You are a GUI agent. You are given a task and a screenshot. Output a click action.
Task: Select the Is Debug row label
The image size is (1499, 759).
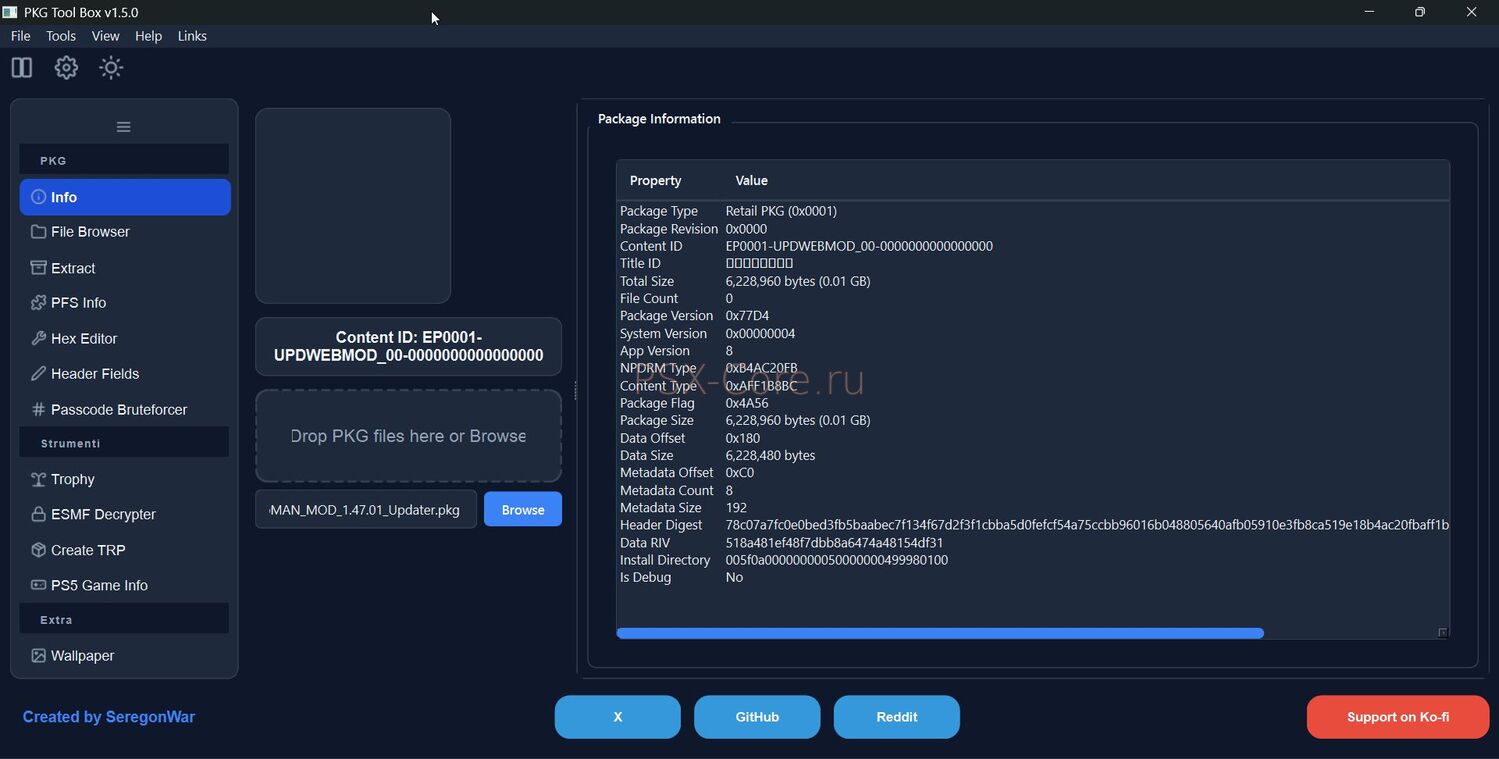pos(645,577)
